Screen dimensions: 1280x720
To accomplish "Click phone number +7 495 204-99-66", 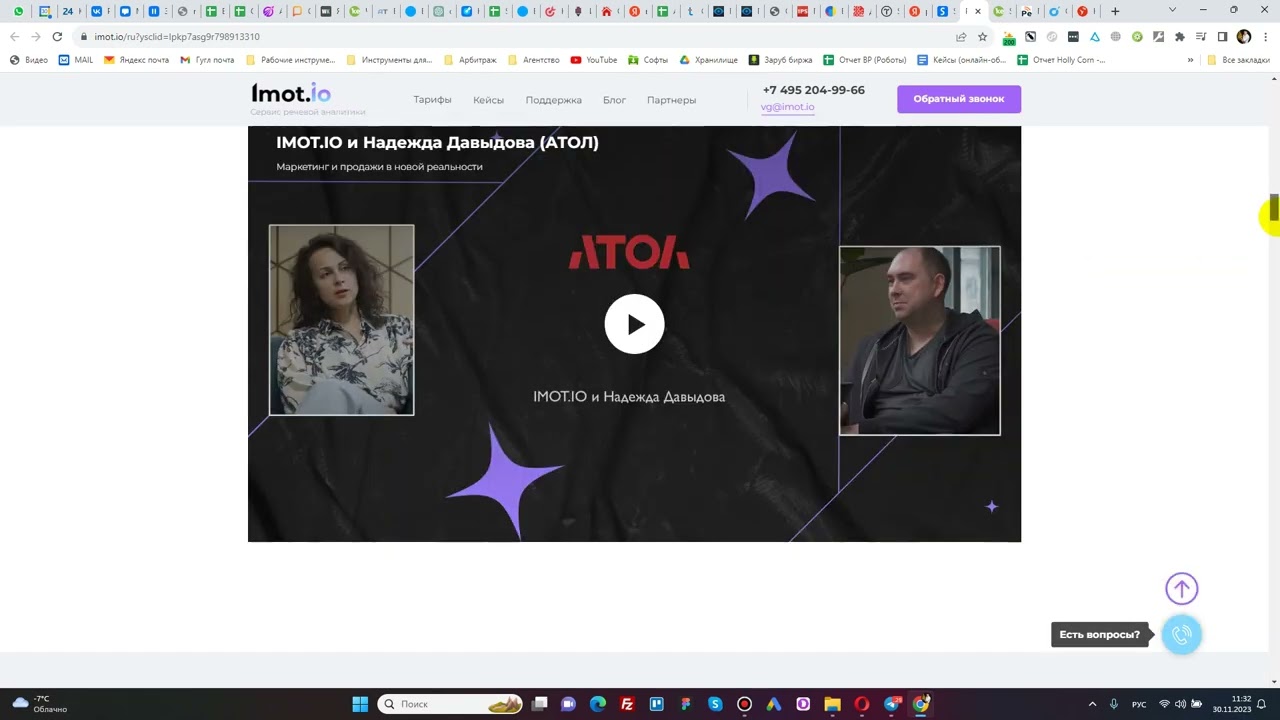I will click(x=813, y=90).
